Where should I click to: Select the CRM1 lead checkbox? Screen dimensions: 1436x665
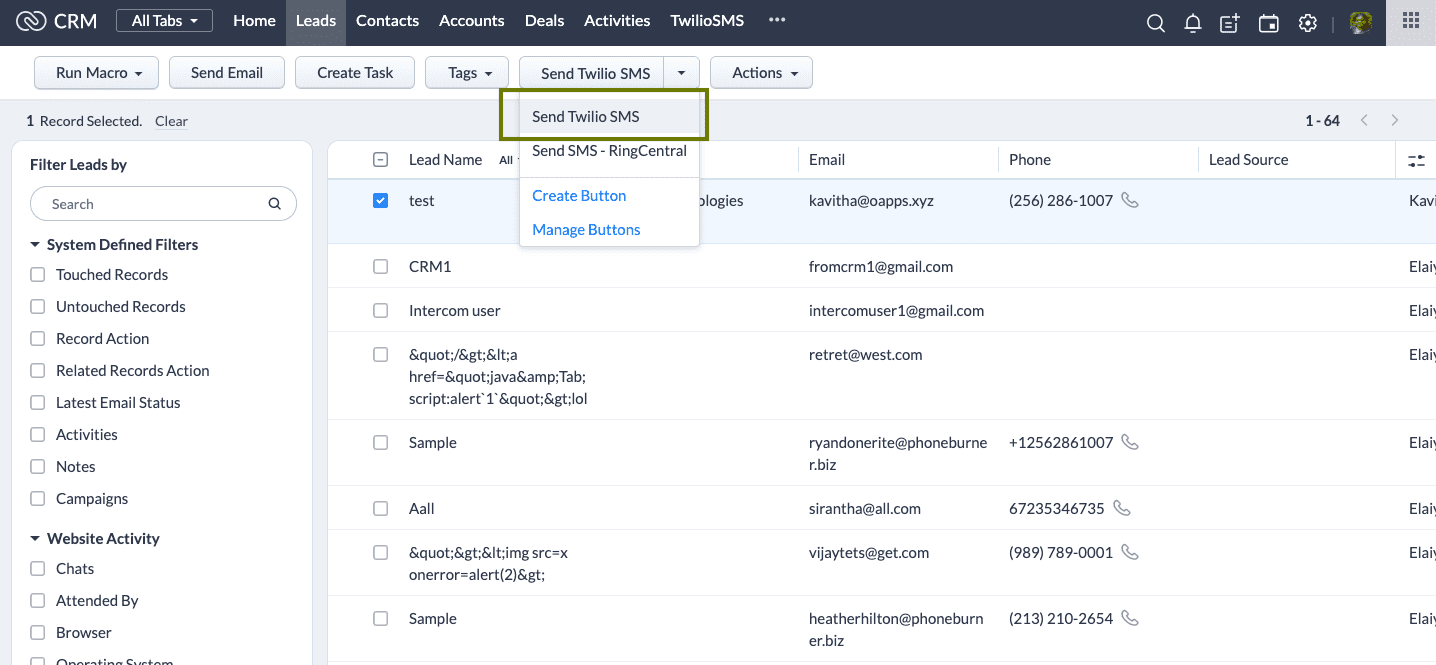tap(380, 266)
